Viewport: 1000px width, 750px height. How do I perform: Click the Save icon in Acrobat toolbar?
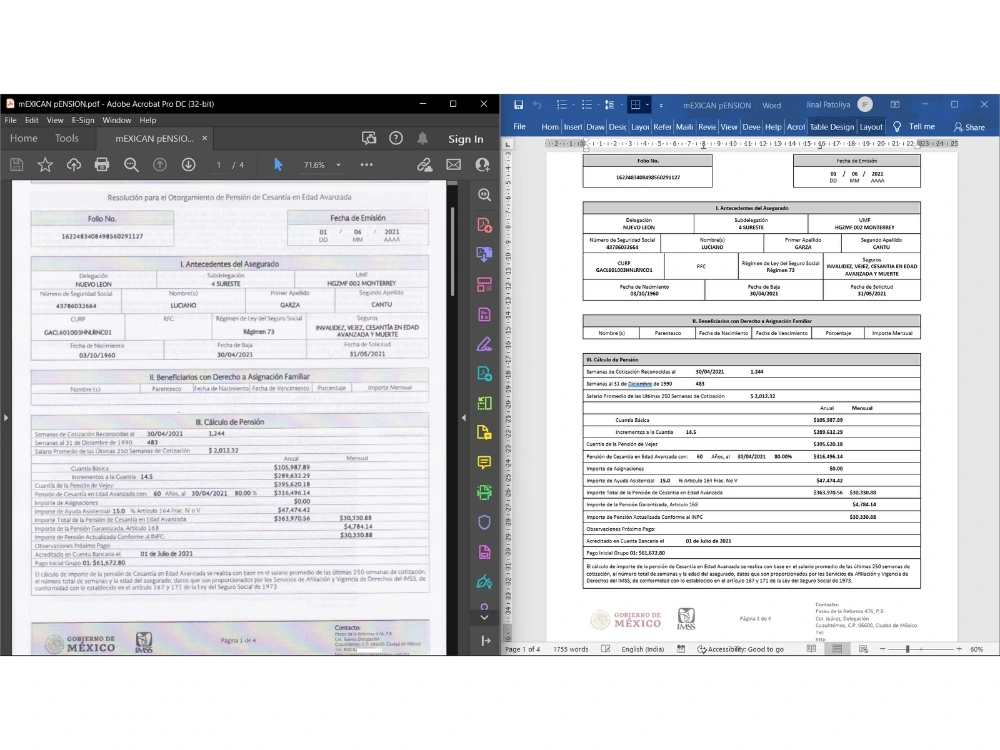coord(17,165)
